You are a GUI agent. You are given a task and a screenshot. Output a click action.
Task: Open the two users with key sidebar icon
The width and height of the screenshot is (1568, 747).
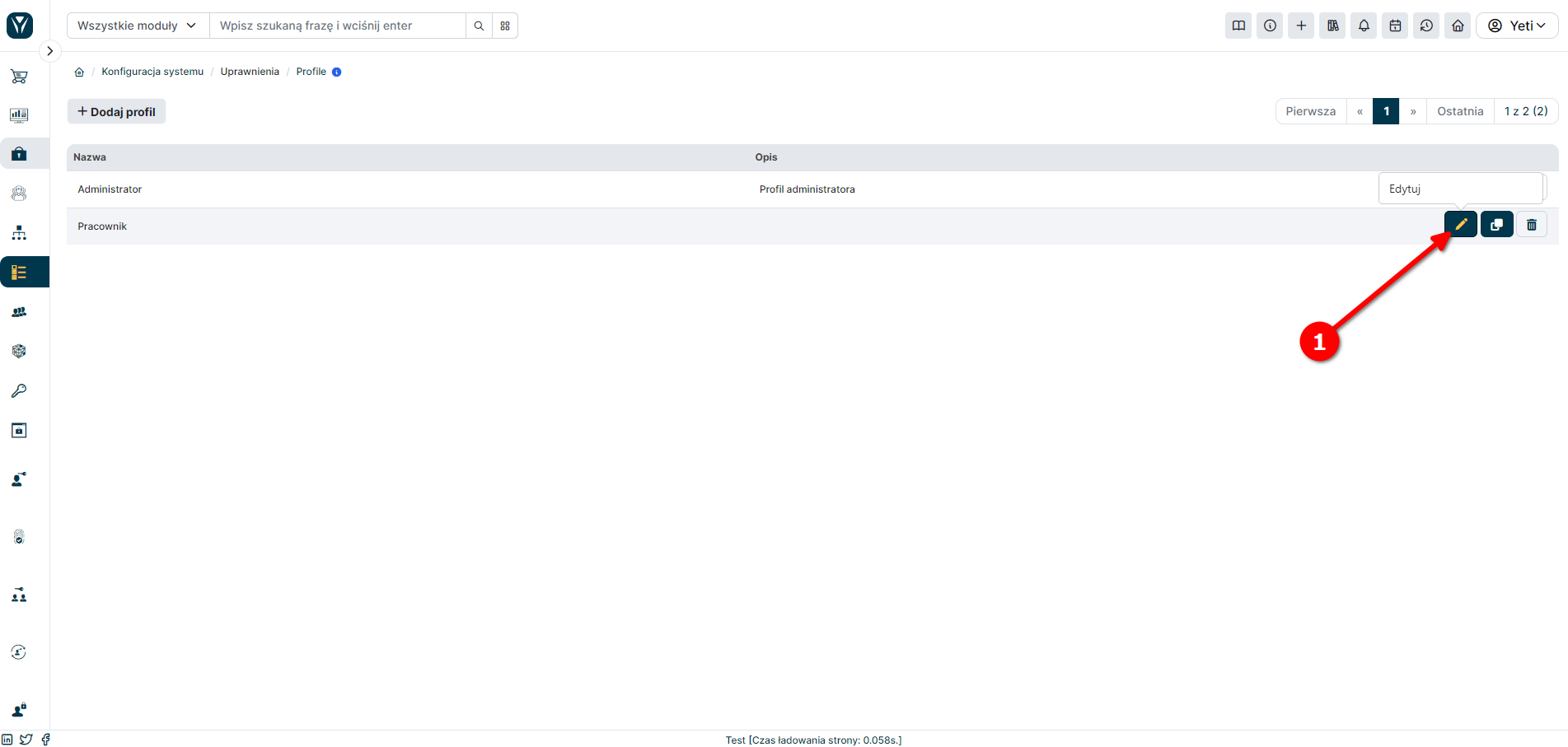point(19,595)
